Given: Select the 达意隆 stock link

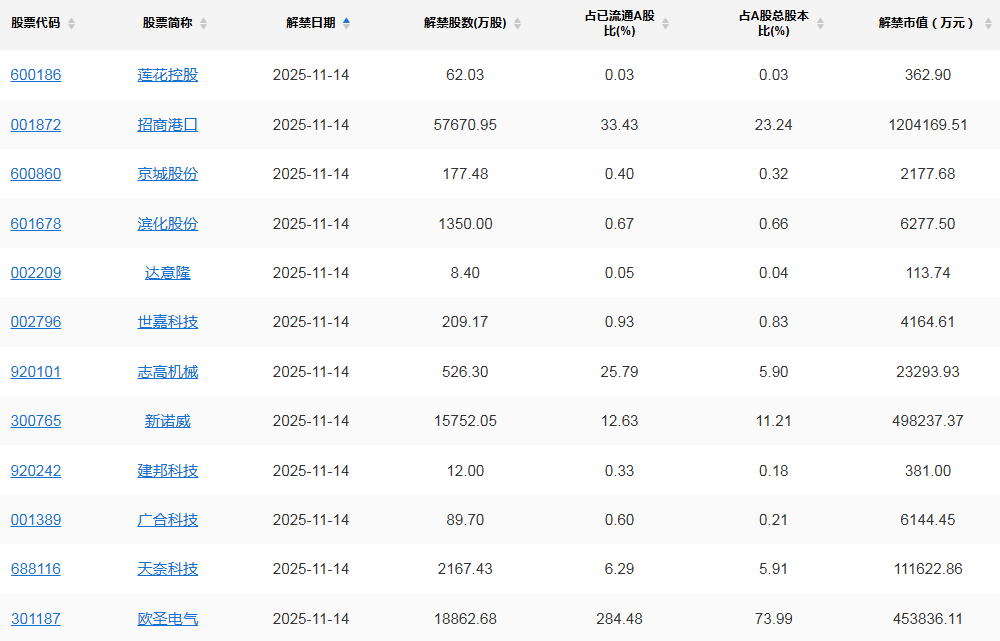Looking at the screenshot, I should [168, 273].
